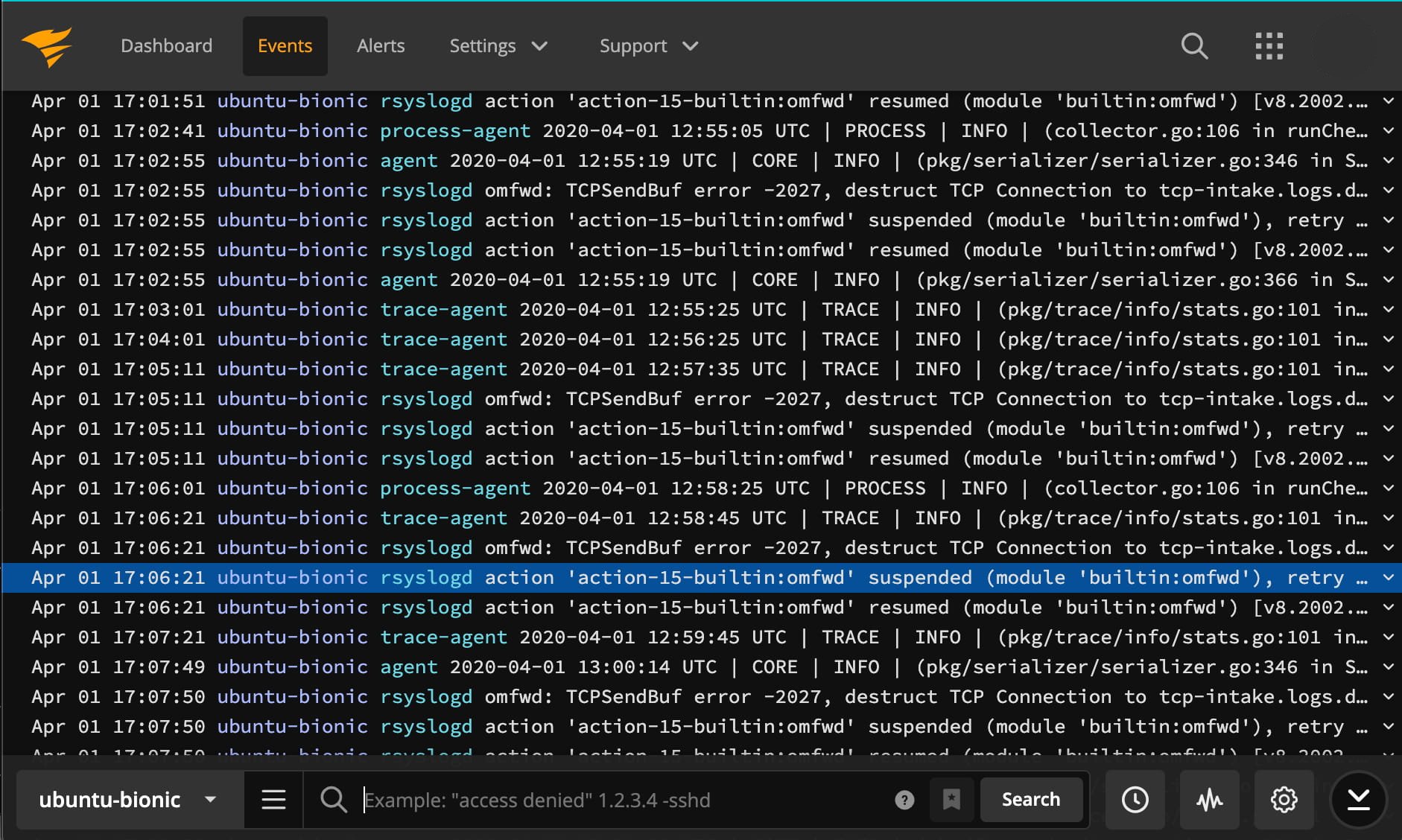Select the 17:06:21 TCPSendBuf error line
The height and width of the screenshot is (840, 1402).
[x=701, y=547]
